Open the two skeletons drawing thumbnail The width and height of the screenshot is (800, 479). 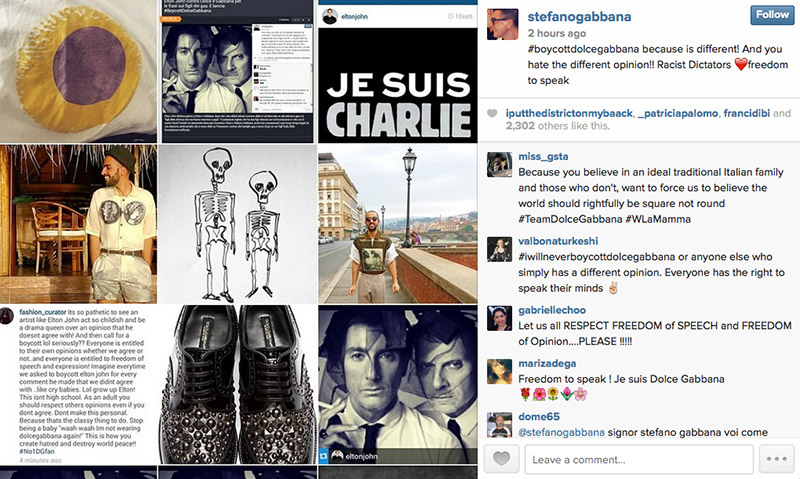(x=237, y=224)
